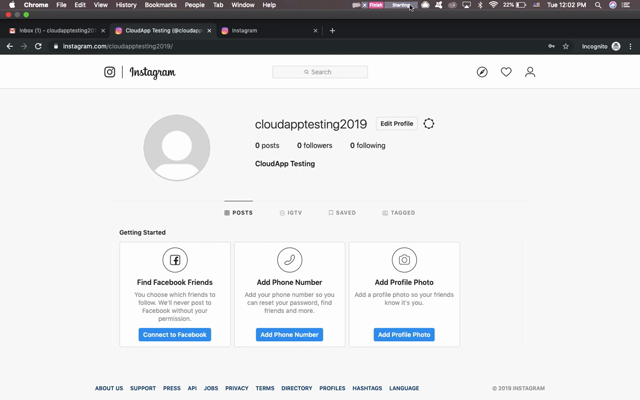Switch to the IGTV tab
Viewport: 640px width, 400px height.
pyautogui.click(x=291, y=213)
